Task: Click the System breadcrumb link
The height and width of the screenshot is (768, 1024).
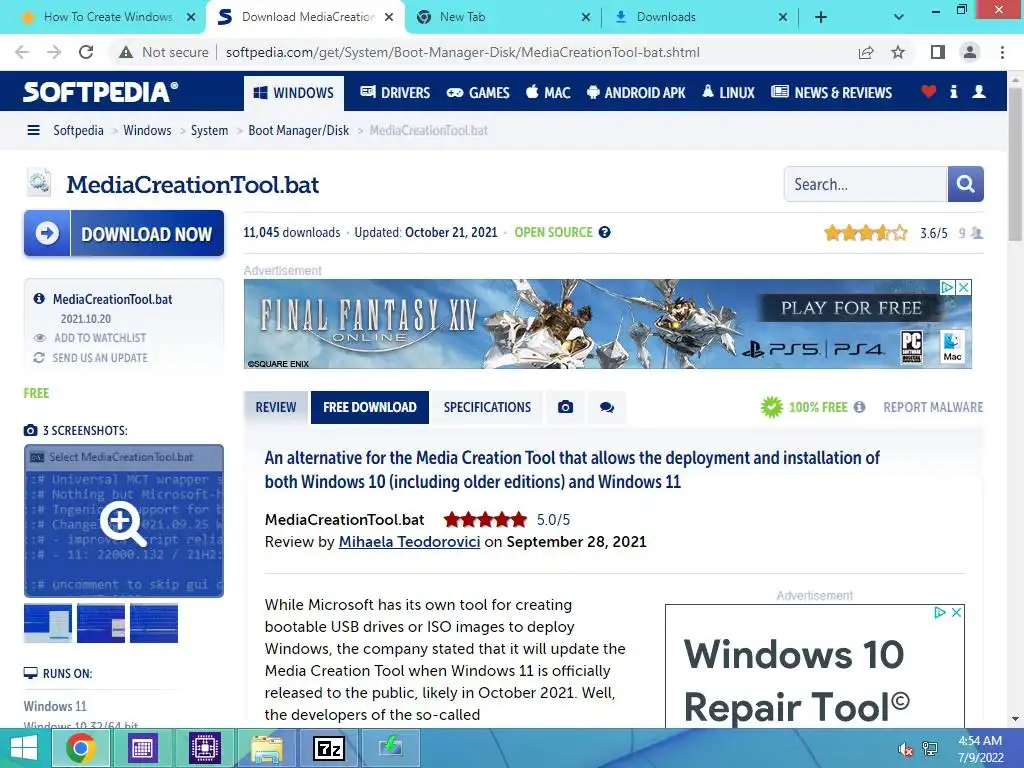Action: 209,131
